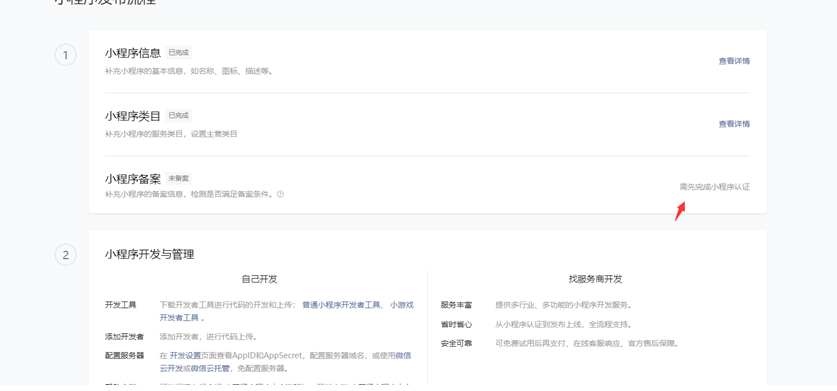Click the 未备案 status badge
Image resolution: width=837 pixels, height=391 pixels.
coord(178,178)
